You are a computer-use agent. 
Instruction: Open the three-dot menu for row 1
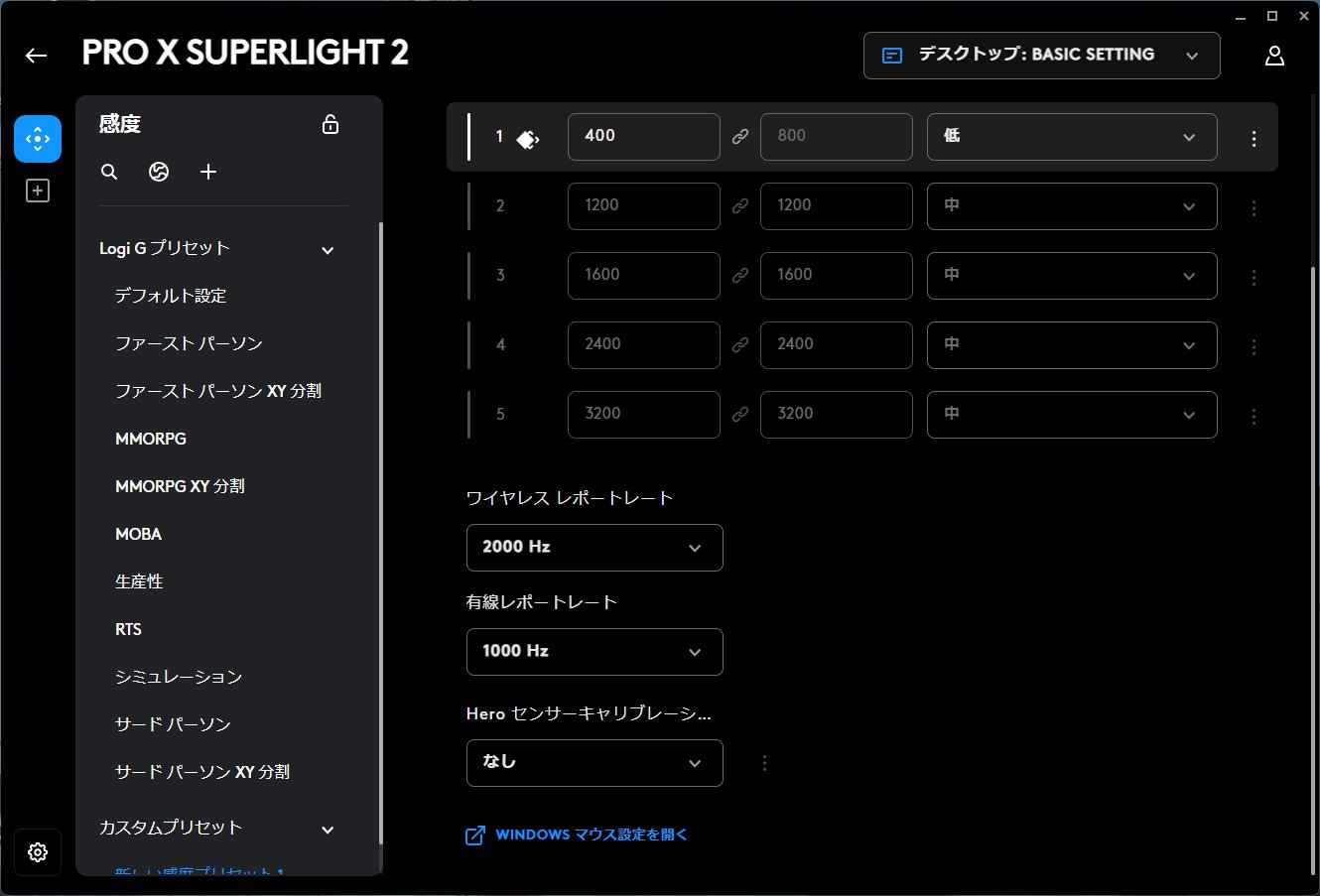[1254, 139]
